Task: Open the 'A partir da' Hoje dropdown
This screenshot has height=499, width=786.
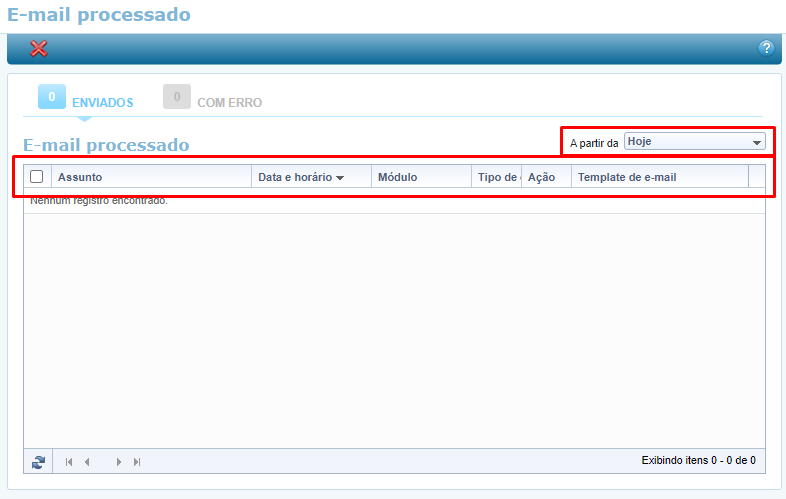Action: [x=694, y=142]
